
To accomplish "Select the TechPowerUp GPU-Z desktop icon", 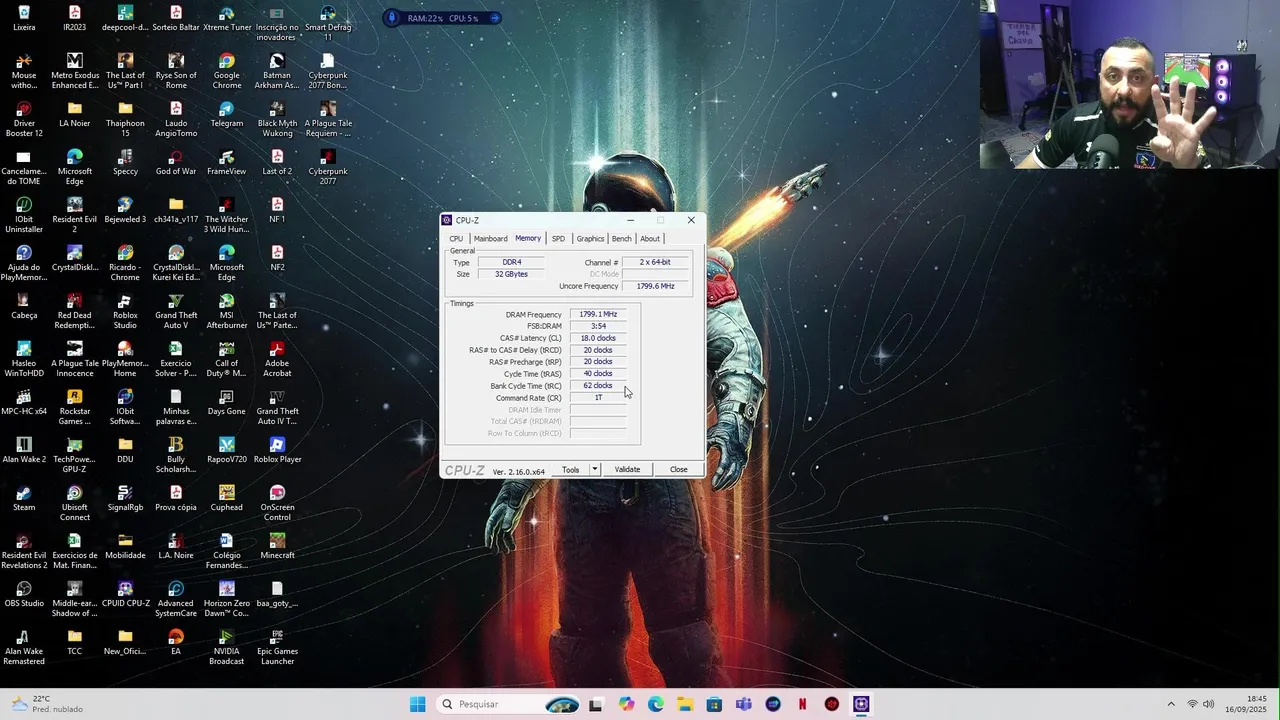I will point(74,456).
